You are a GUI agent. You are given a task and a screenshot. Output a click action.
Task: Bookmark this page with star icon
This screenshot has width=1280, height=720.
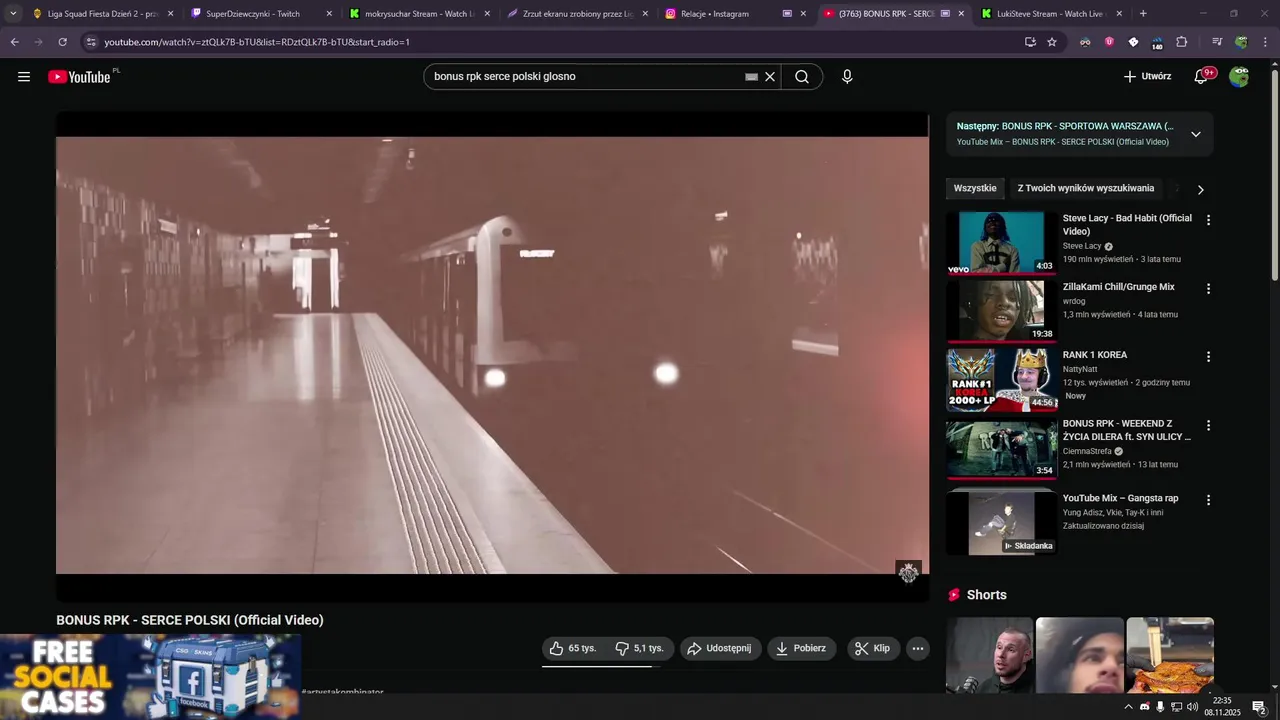1052,42
